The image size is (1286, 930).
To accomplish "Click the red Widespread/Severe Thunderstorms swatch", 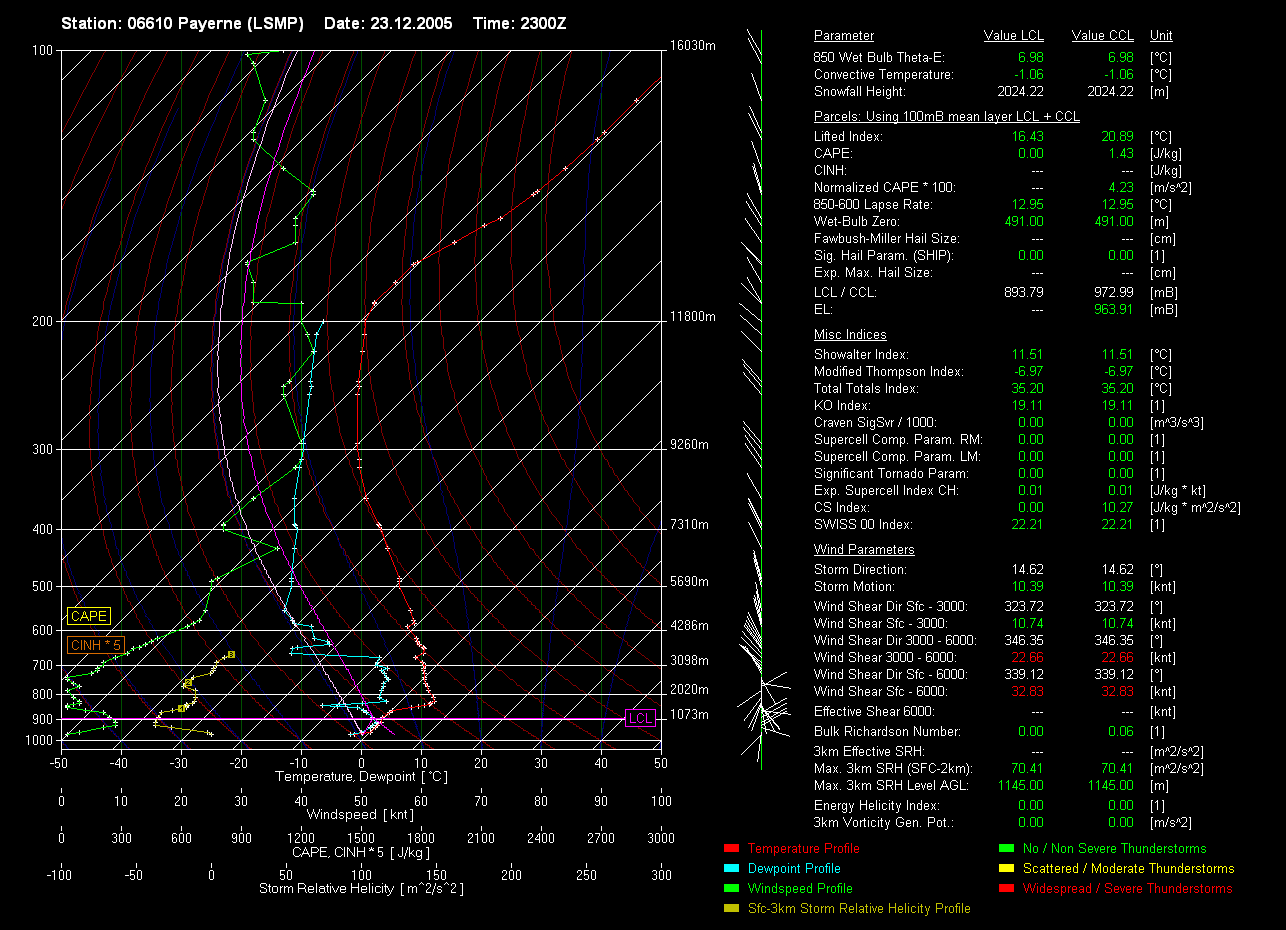I will (x=1005, y=889).
